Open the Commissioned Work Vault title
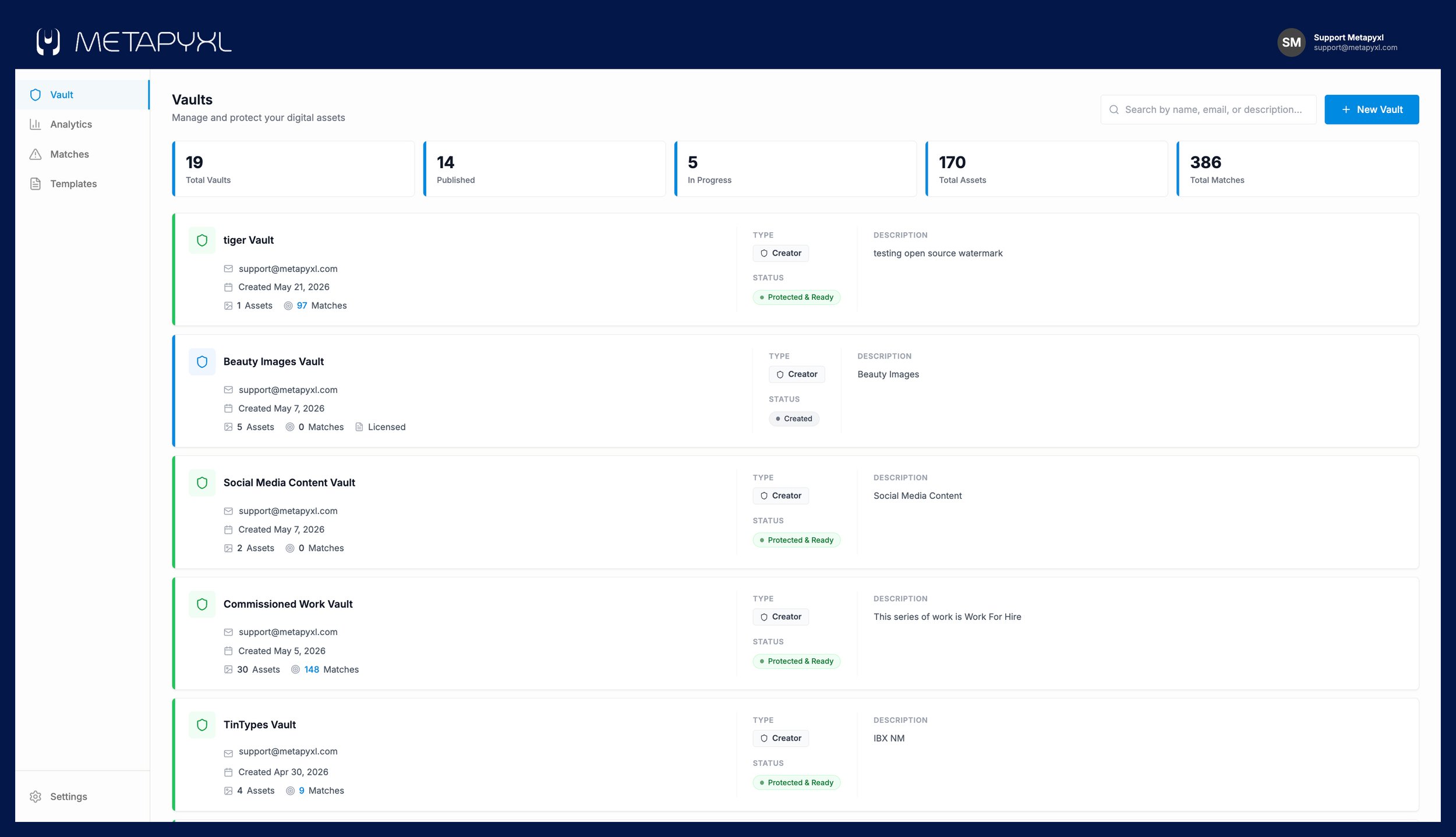Screen dimensions: 1456x837 (x=288, y=604)
